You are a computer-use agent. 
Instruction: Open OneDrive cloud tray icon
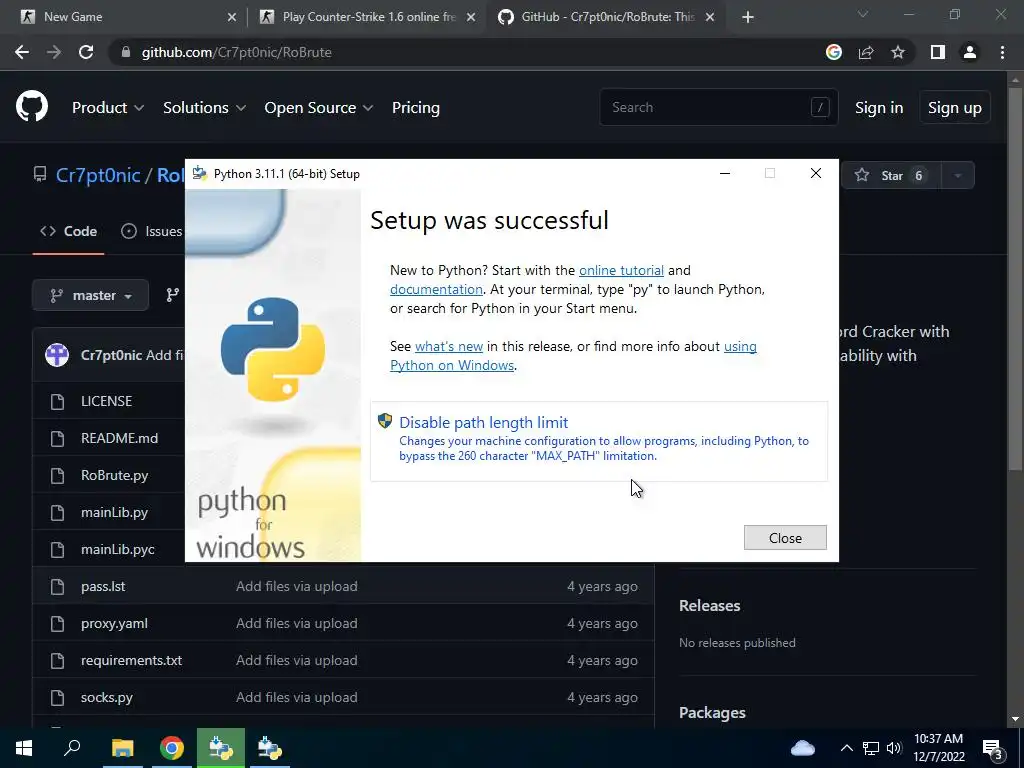click(803, 748)
